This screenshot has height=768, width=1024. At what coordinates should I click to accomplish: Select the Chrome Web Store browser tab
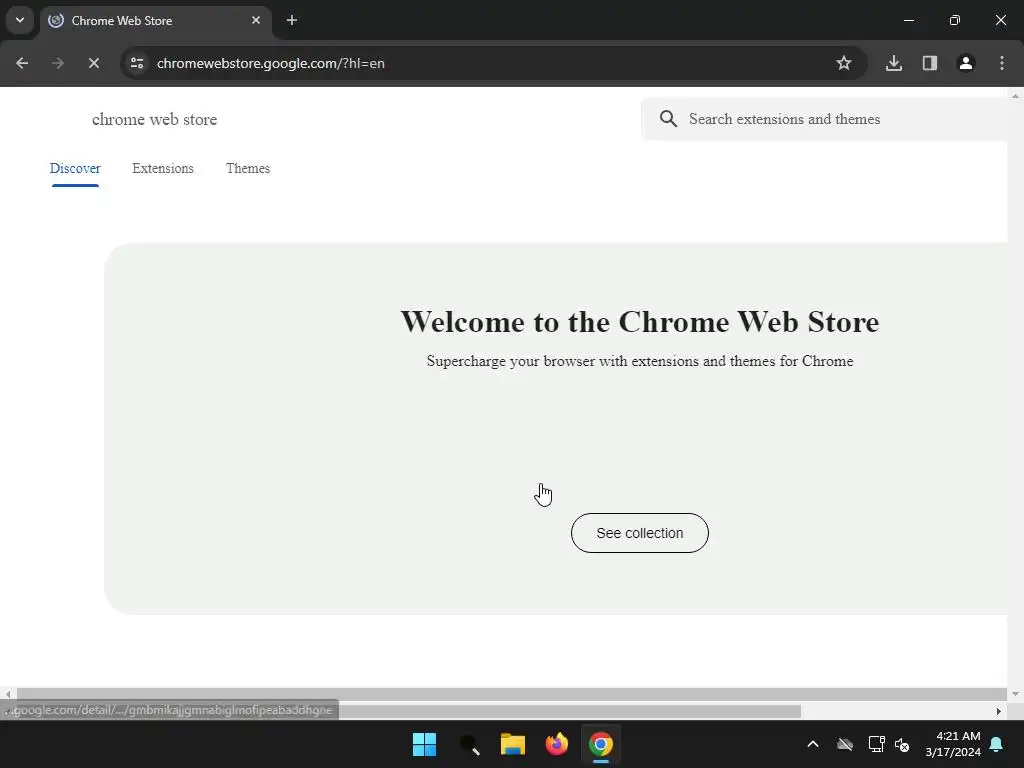click(x=155, y=21)
